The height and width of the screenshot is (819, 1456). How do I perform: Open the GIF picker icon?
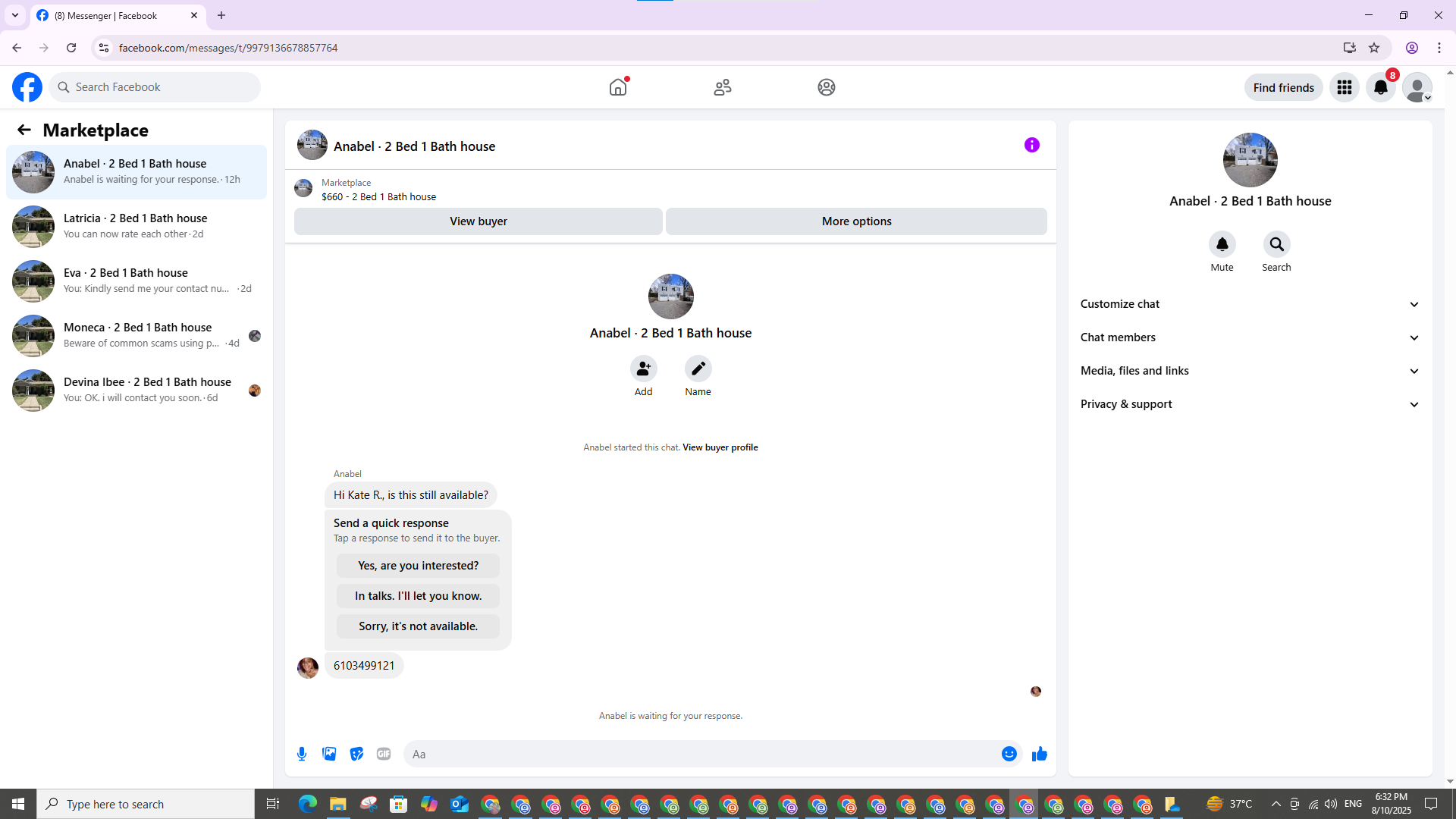tap(384, 754)
